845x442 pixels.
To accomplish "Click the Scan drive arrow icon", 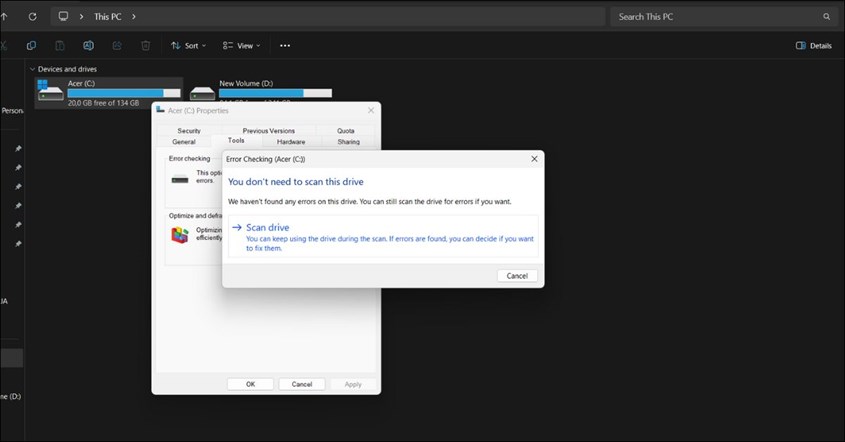I will coord(237,227).
